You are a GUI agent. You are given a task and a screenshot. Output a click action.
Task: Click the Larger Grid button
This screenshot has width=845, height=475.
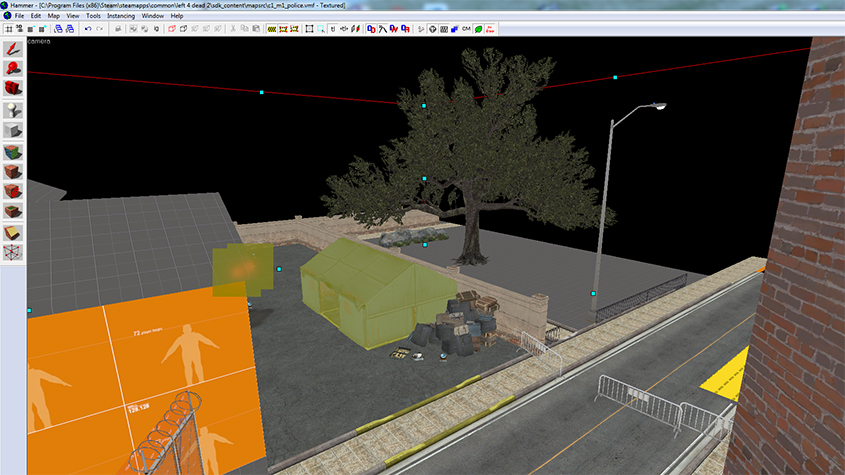click(x=42, y=29)
